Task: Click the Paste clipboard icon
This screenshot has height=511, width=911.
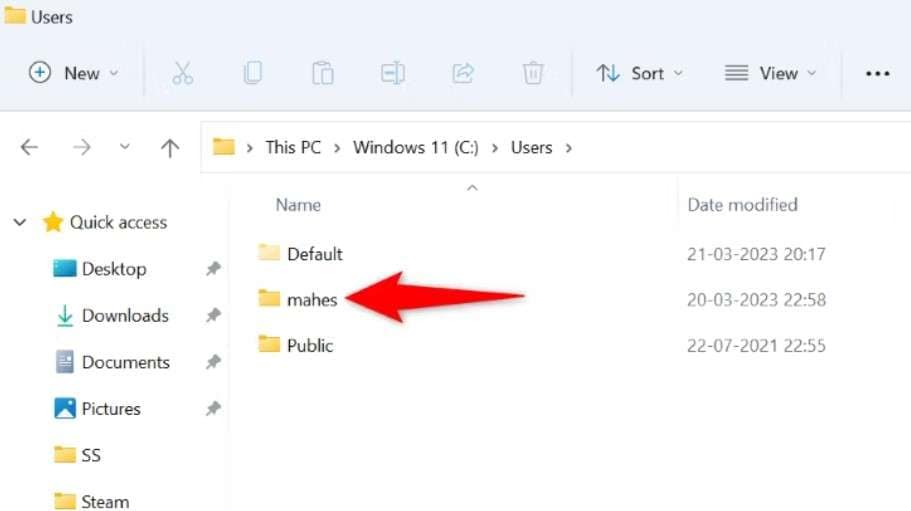Action: [322, 74]
